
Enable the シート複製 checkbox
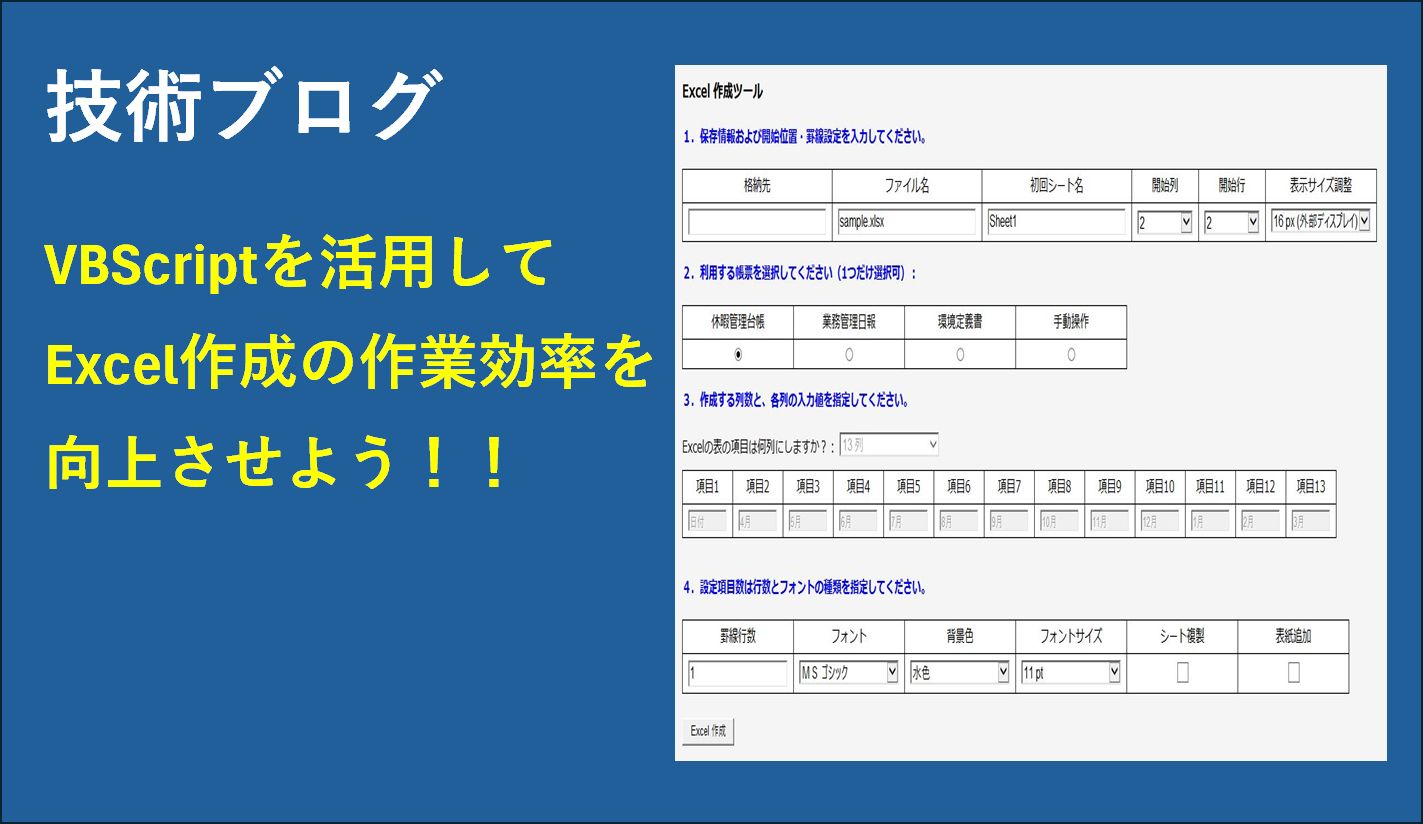click(1182, 673)
